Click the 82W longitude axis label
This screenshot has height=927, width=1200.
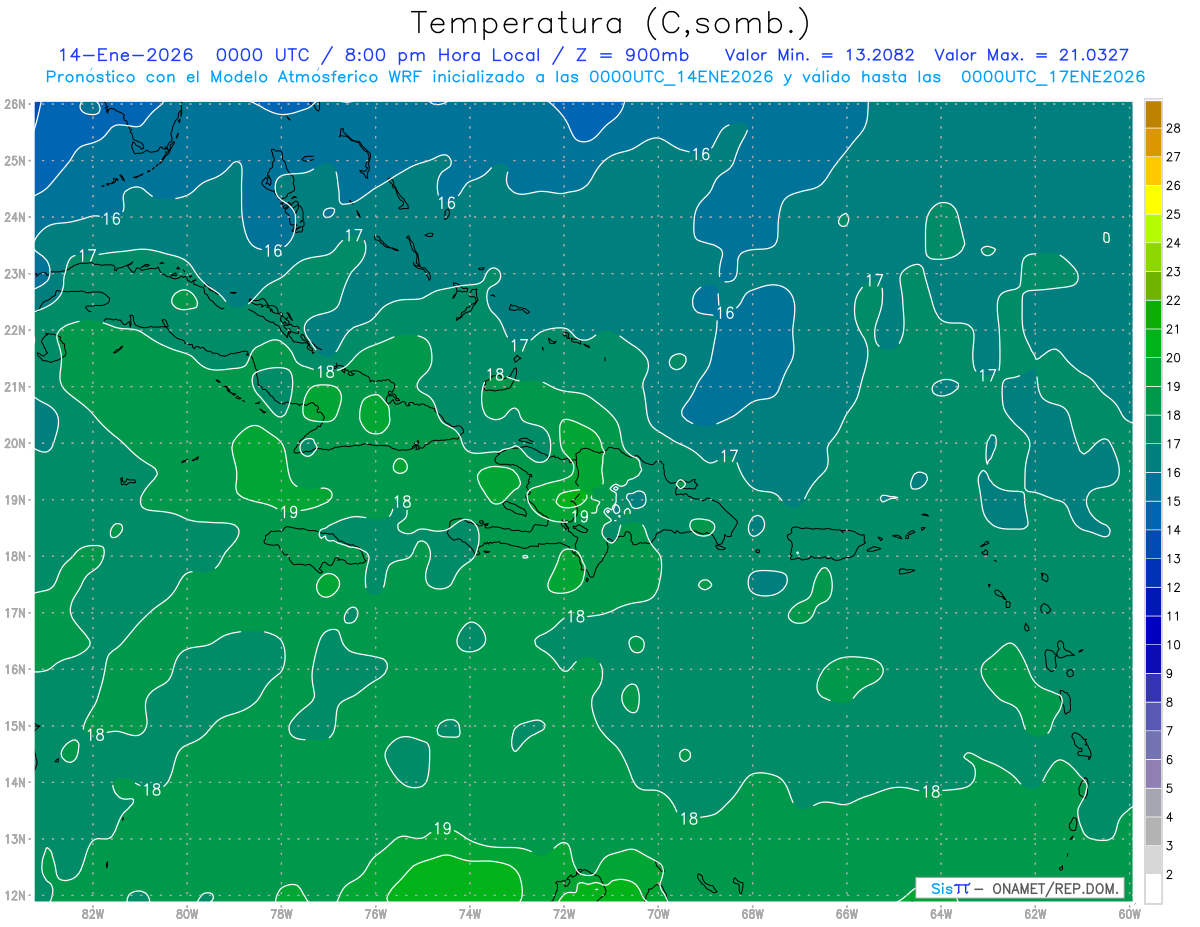pyautogui.click(x=92, y=912)
